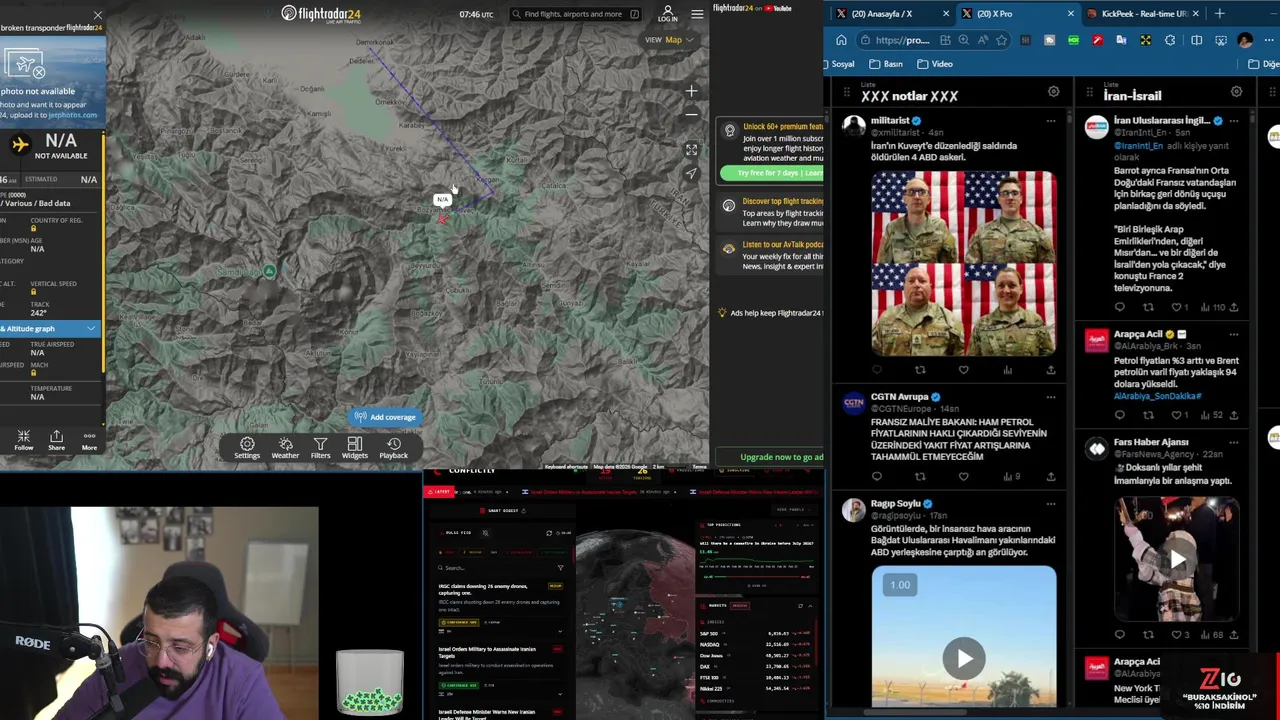The height and width of the screenshot is (720, 1280).
Task: Open settings of XXX notlar column
Action: [x=1053, y=92]
